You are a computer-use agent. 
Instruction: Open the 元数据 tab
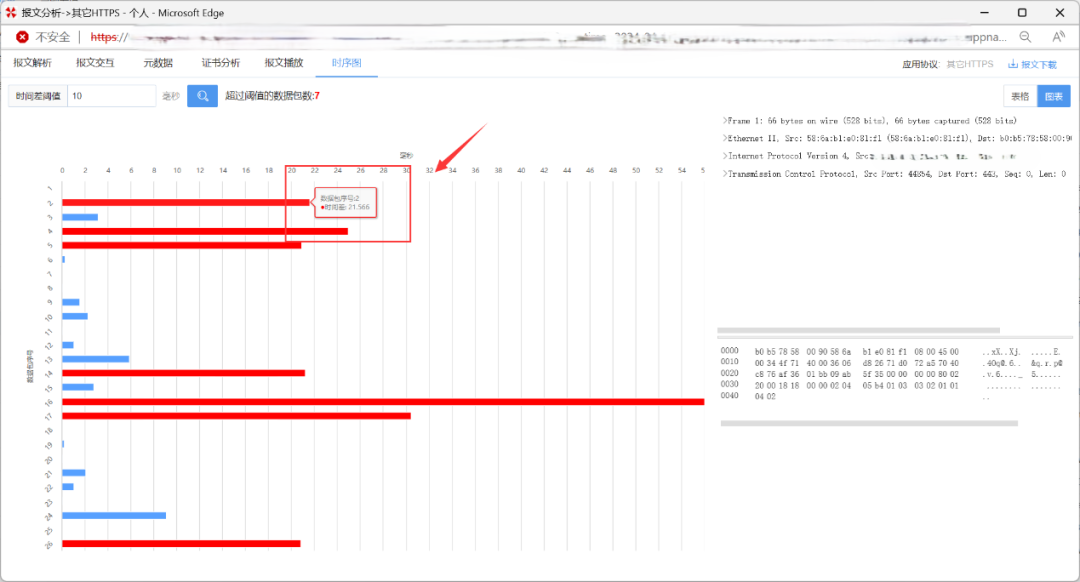tap(158, 63)
